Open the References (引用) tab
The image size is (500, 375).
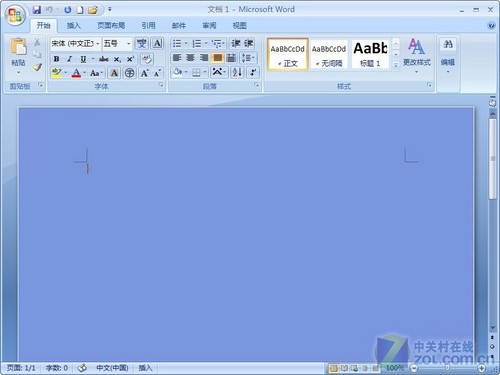click(148, 25)
